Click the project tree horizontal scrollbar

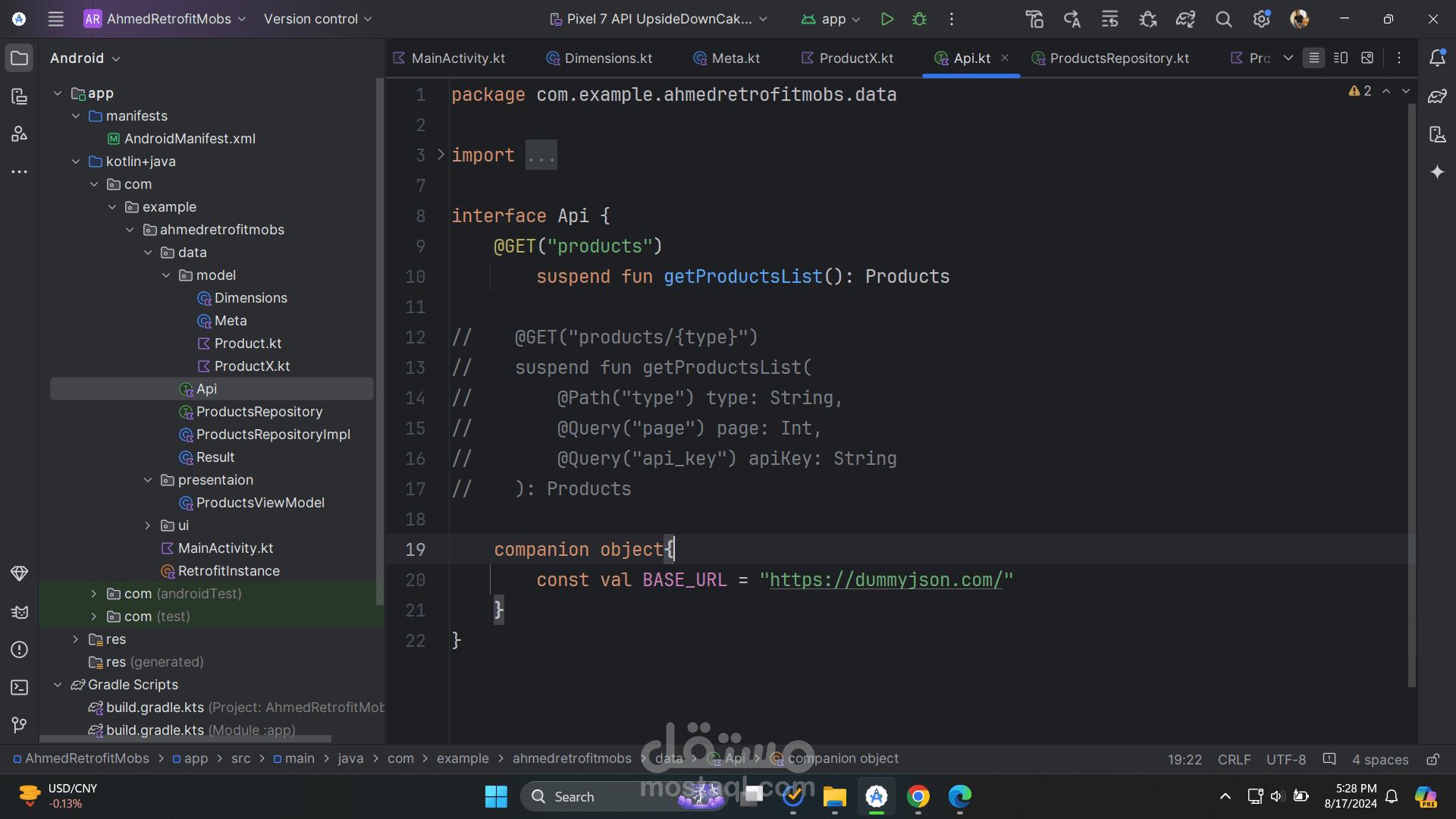click(186, 739)
